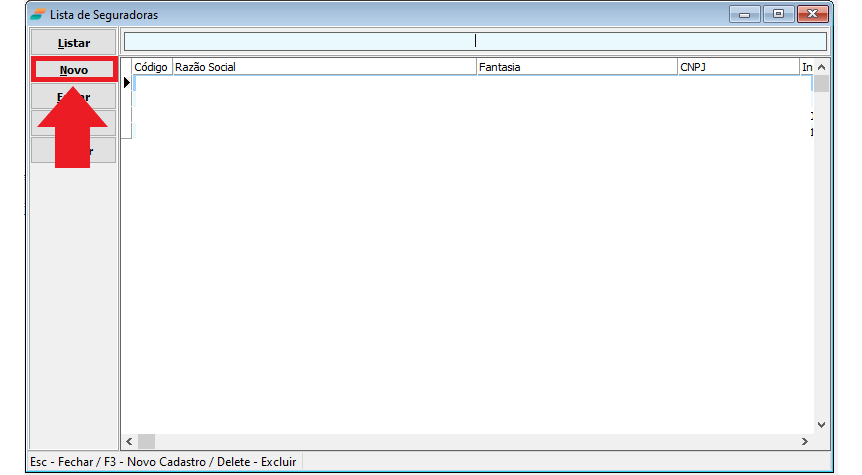Click the horizontal scrollbar left arrow

[129, 441]
